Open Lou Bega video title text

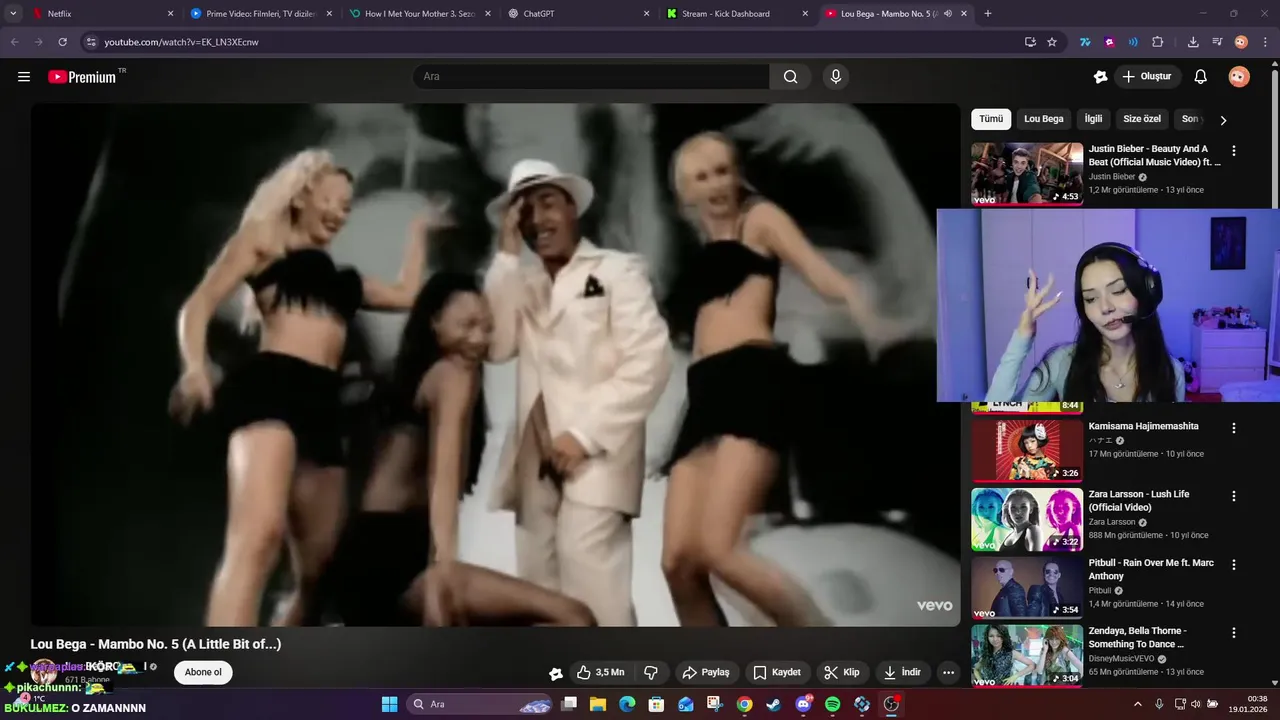(156, 644)
